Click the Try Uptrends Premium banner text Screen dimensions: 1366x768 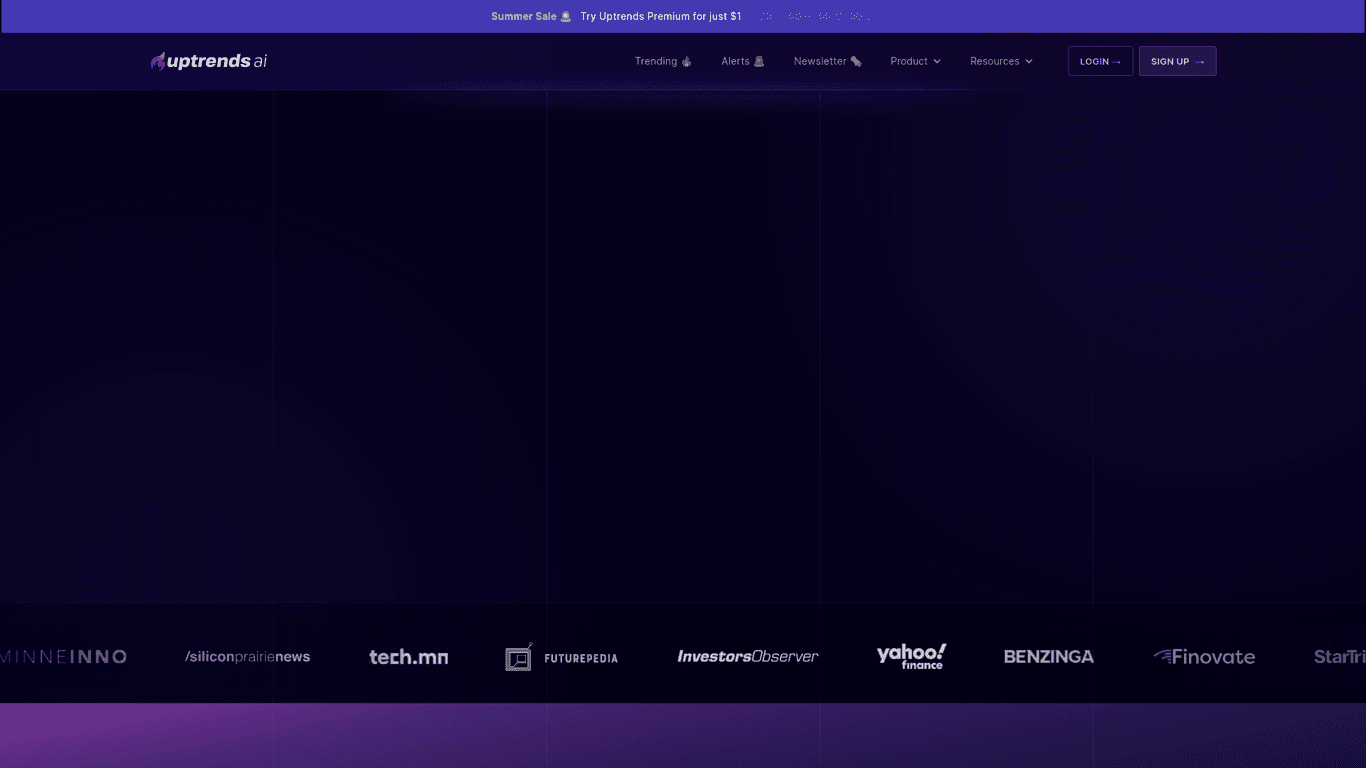[x=660, y=17]
